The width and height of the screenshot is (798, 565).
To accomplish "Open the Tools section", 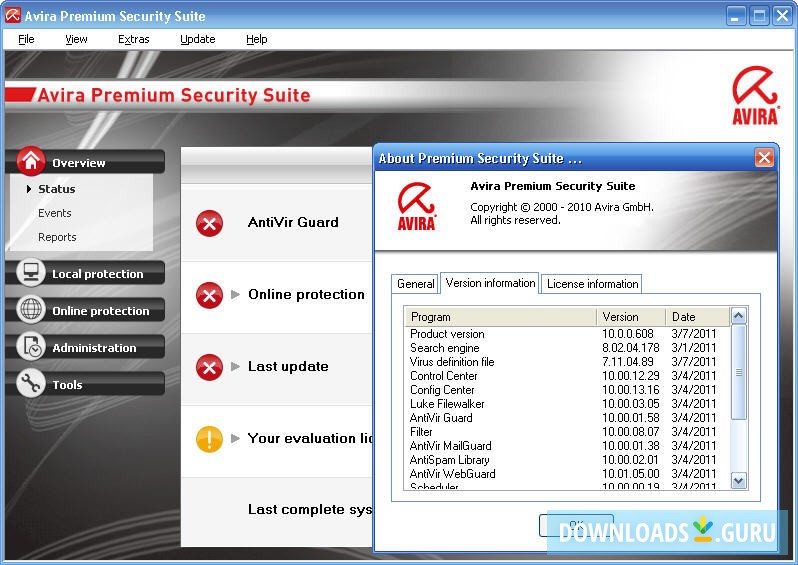I will 86,384.
